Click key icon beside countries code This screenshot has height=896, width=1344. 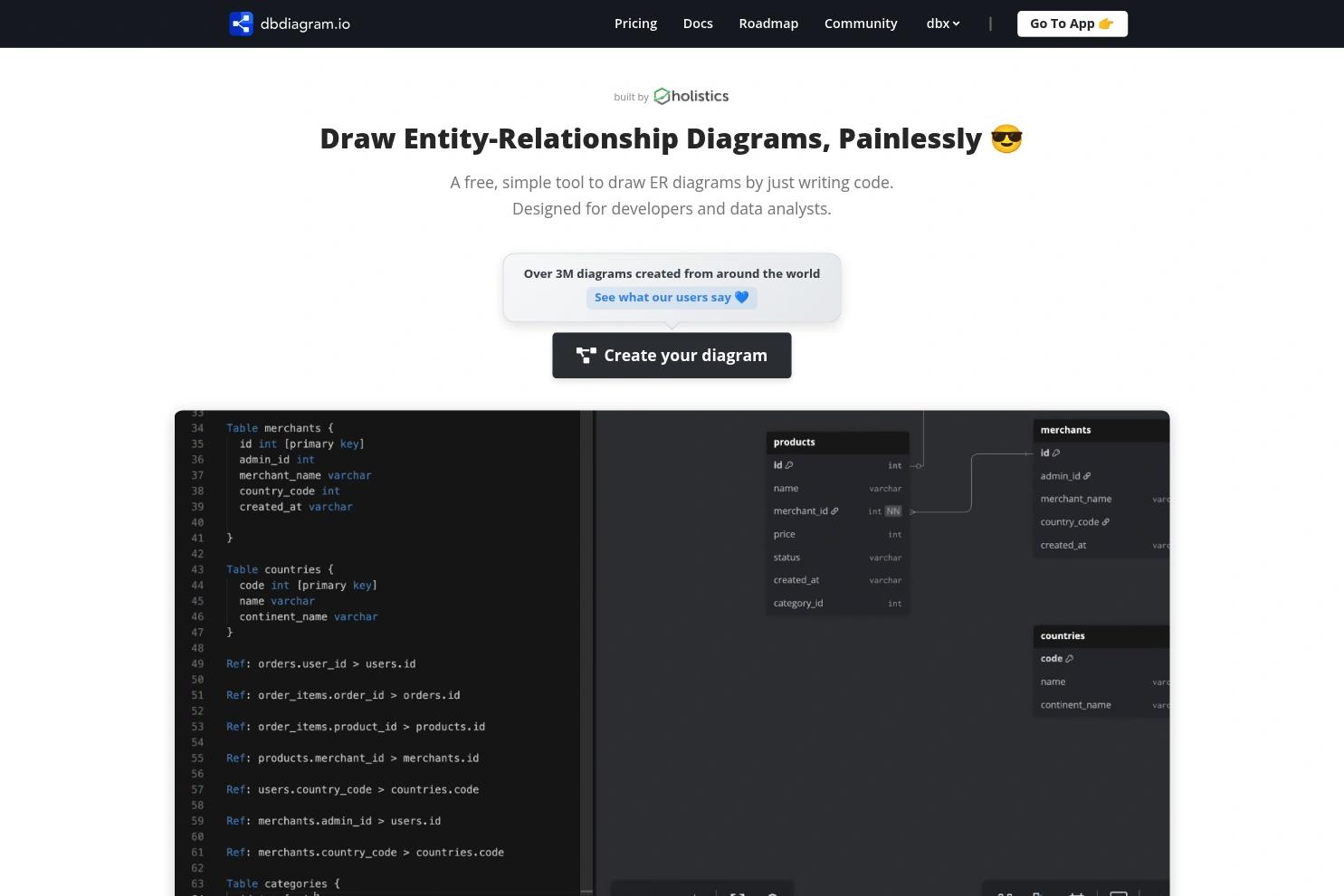pyautogui.click(x=1069, y=659)
